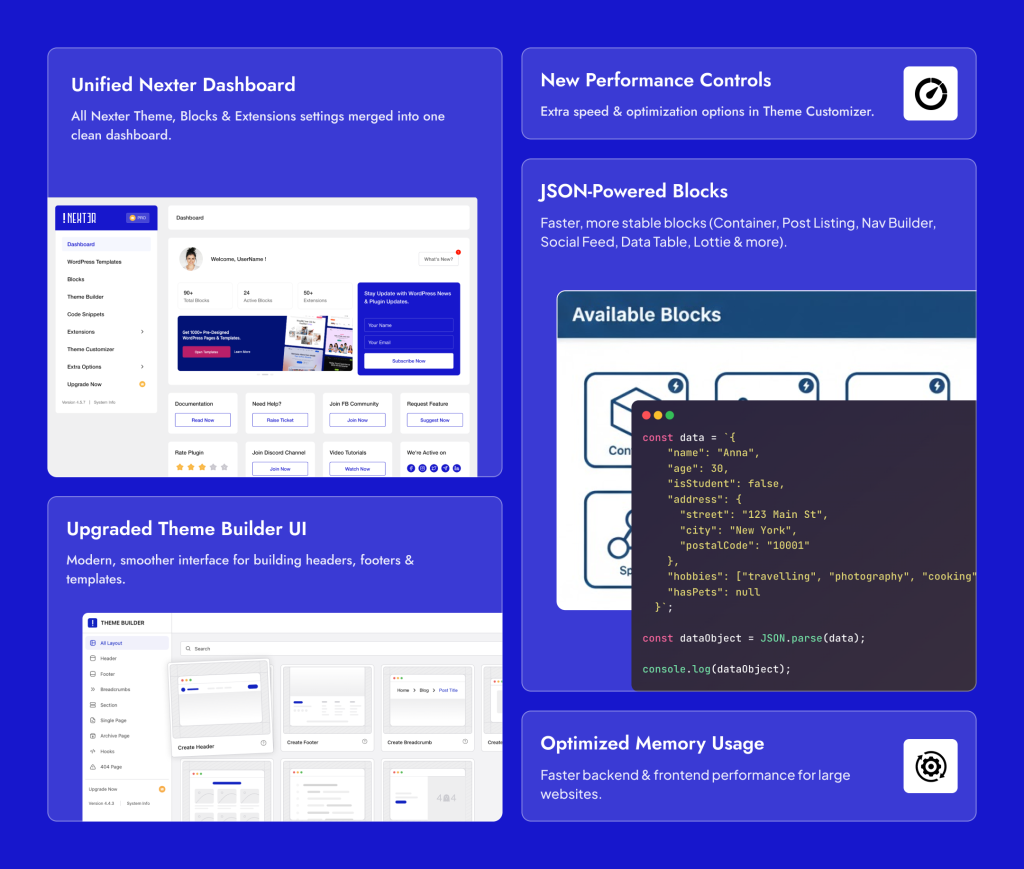
Task: Click the Hooks icon in Theme Builder sidebar
Action: (x=93, y=751)
